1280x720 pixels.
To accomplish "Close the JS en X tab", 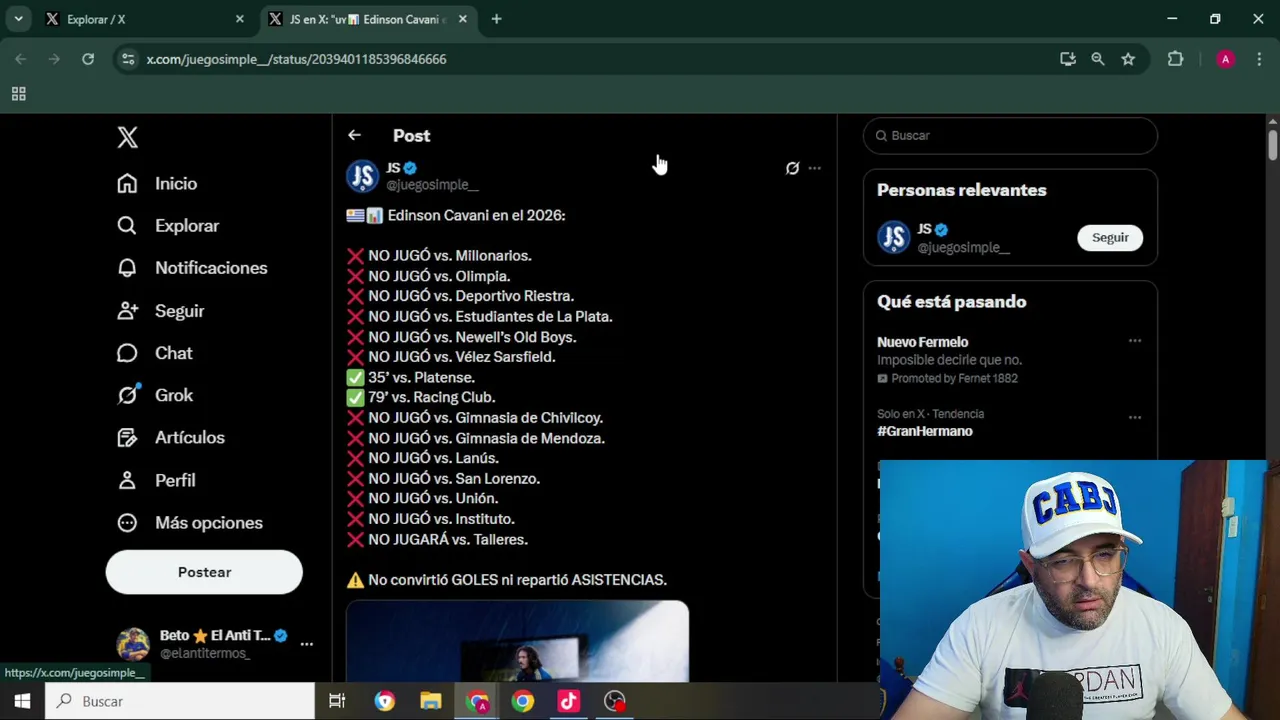I will 462,19.
